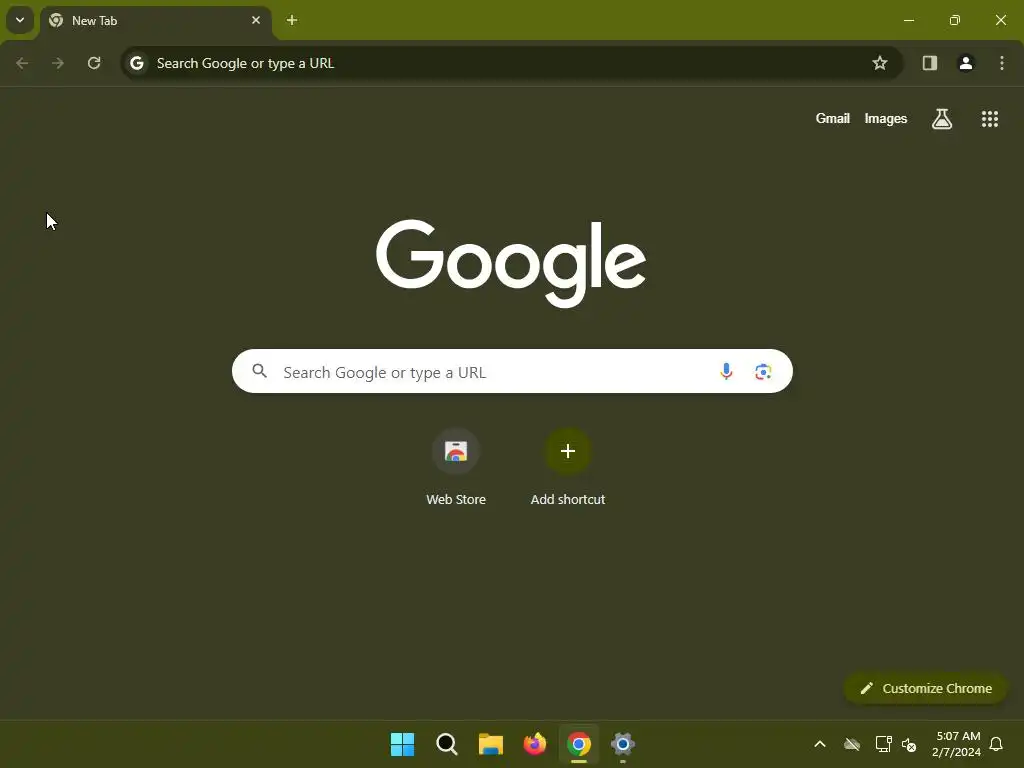The image size is (1024, 768).
Task: Go forward with the forward arrow
Action: 58,63
